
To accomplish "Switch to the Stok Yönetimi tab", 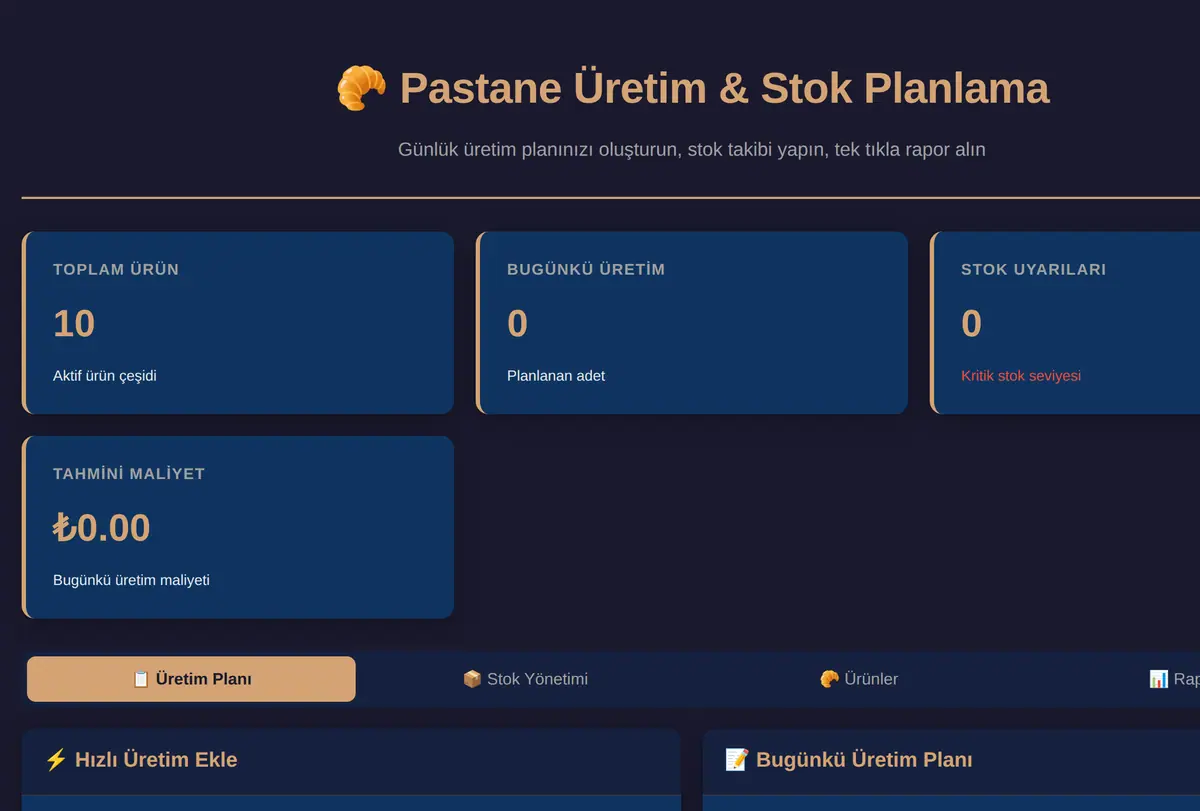I will pyautogui.click(x=525, y=679).
